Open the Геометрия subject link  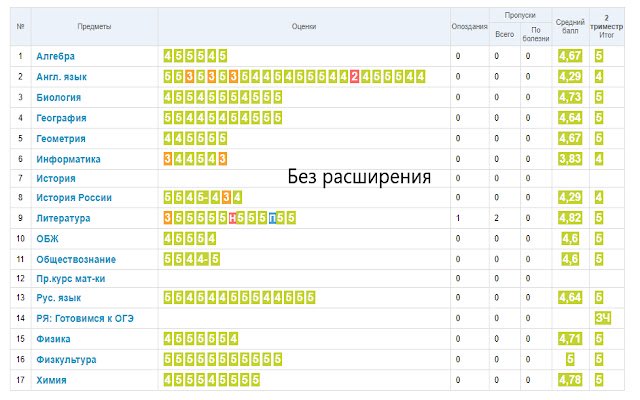(61, 138)
